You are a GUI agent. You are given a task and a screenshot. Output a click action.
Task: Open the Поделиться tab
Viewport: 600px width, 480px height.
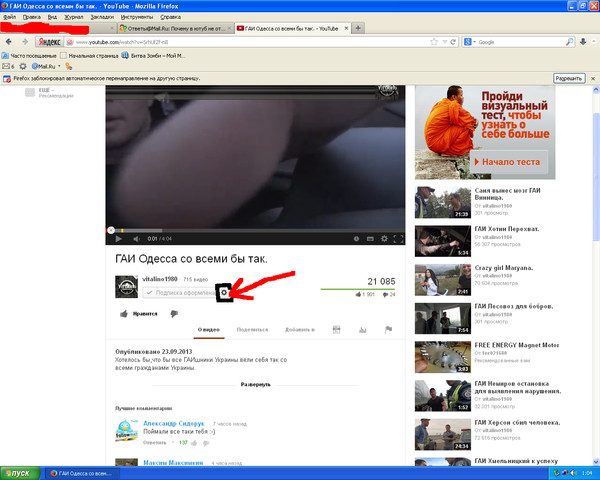click(x=252, y=330)
